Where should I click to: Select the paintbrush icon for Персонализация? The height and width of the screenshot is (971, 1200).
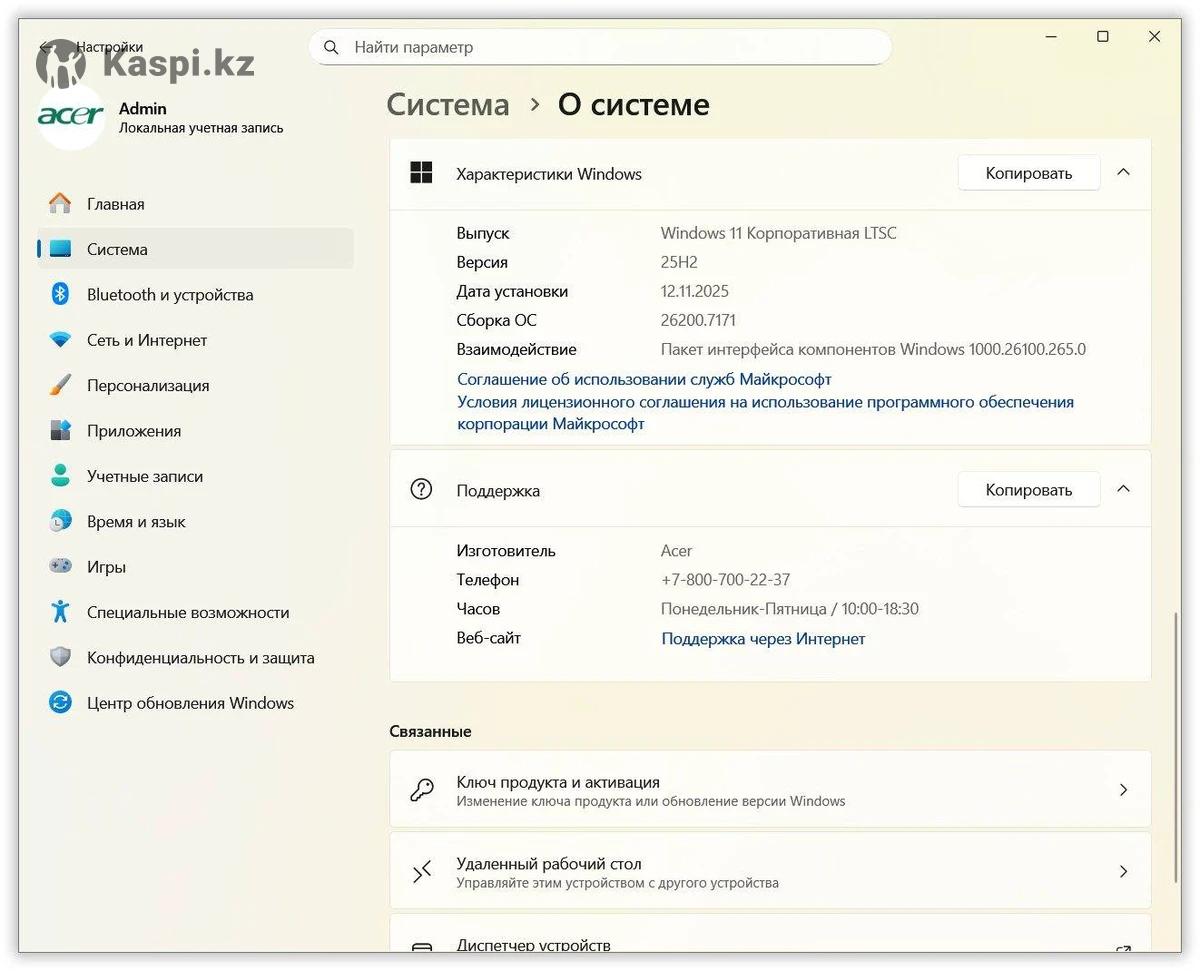coord(60,385)
